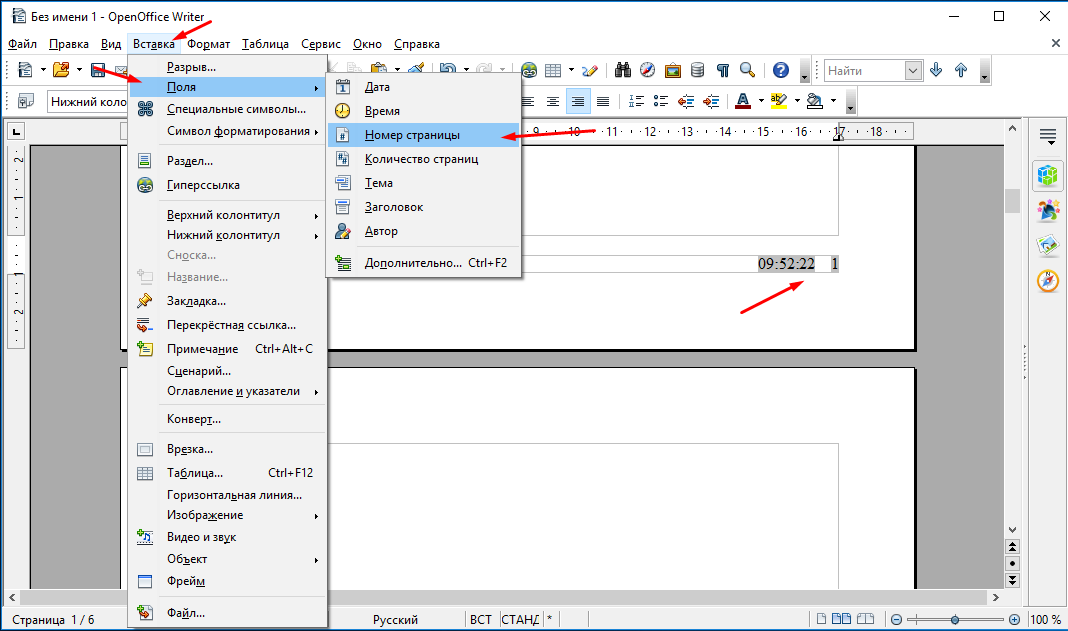Toggle Justified paragraph alignment
Viewport: 1068px width, 631px height.
pos(603,102)
